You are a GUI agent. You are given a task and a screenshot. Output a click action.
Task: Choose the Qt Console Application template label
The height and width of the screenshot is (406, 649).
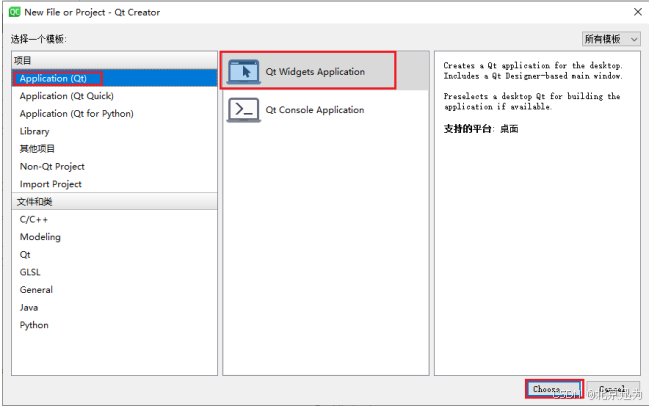315,110
